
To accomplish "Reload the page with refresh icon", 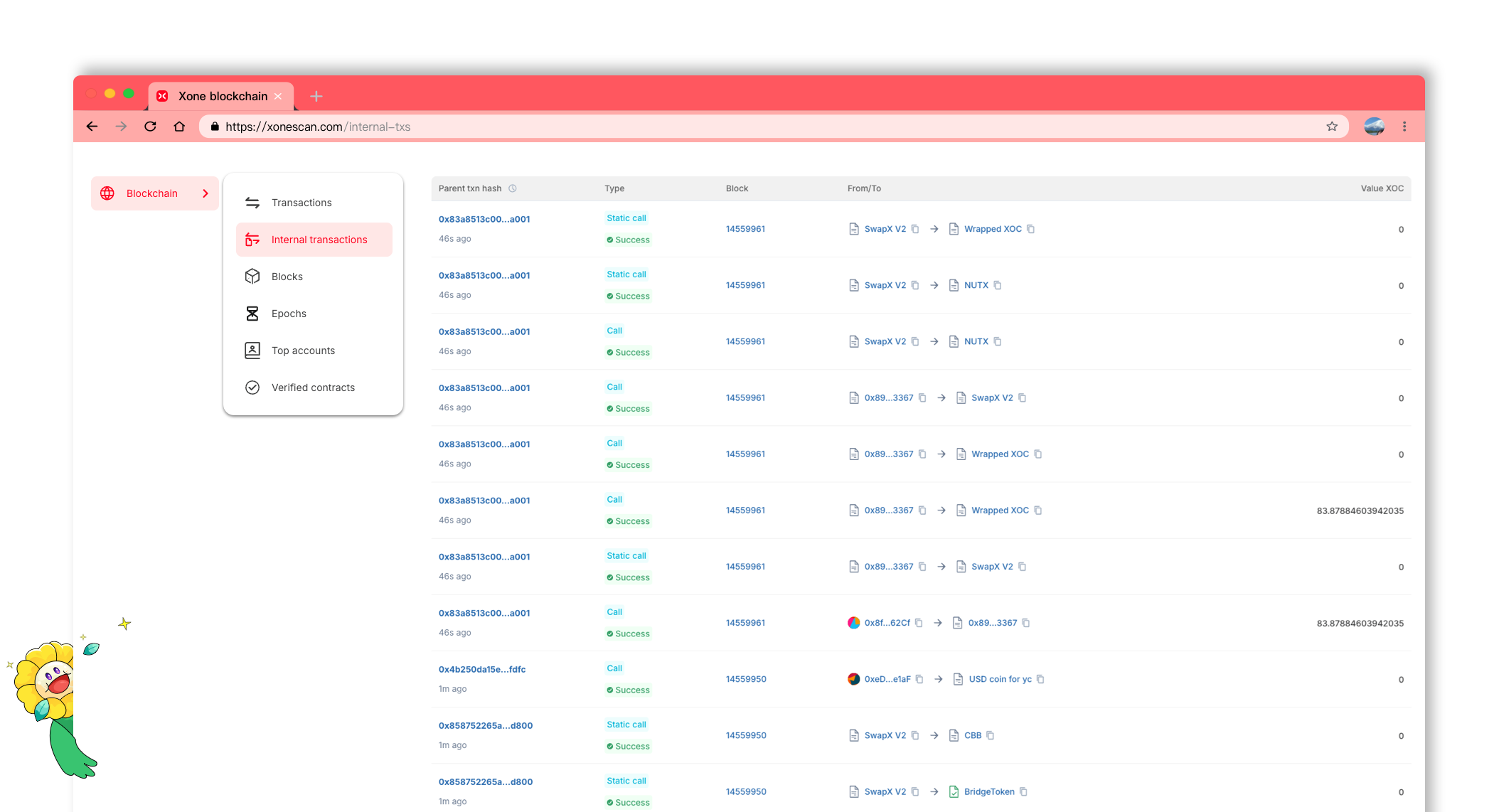I will [x=150, y=127].
